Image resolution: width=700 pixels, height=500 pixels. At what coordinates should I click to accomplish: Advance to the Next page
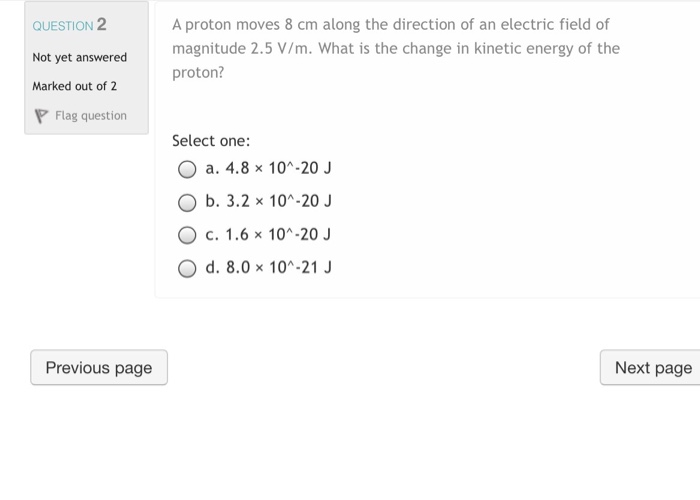pyautogui.click(x=652, y=368)
